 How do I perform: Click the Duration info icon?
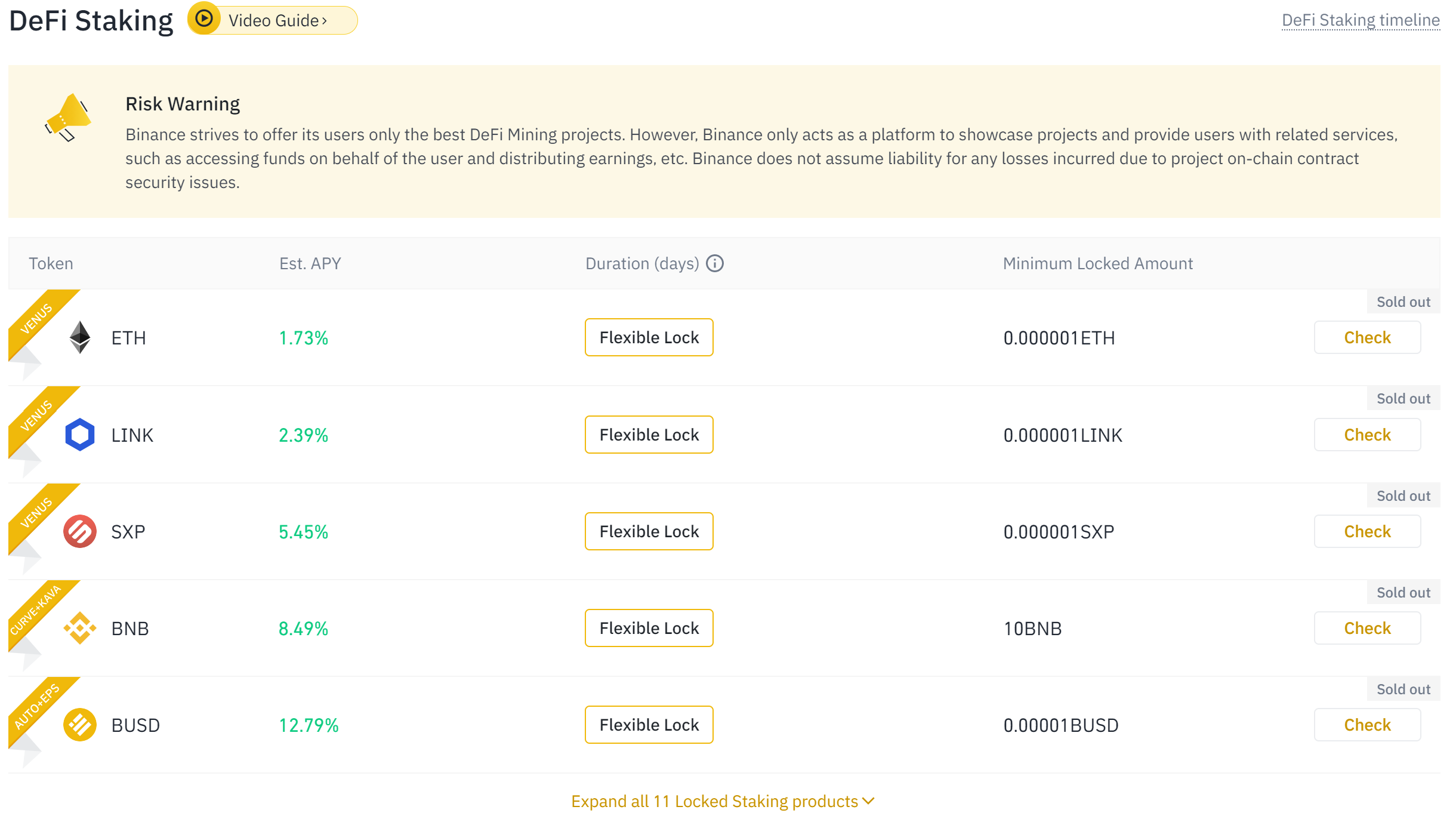pyautogui.click(x=715, y=263)
